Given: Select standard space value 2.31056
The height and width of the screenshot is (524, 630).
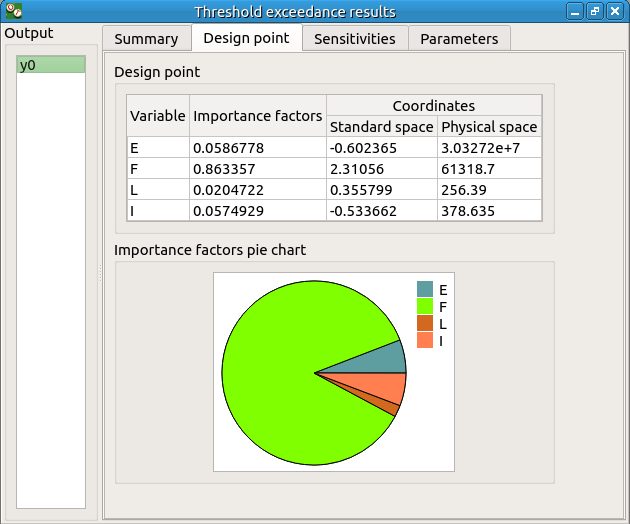Looking at the screenshot, I should point(382,168).
